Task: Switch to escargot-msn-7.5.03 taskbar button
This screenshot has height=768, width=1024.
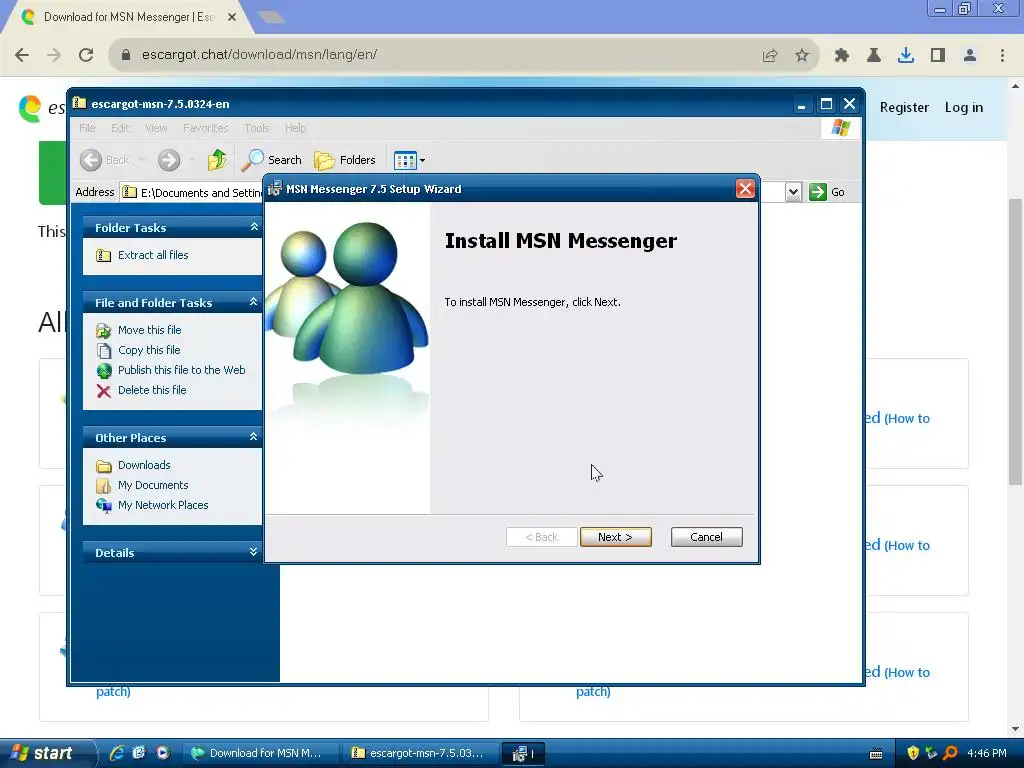Action: click(x=420, y=753)
